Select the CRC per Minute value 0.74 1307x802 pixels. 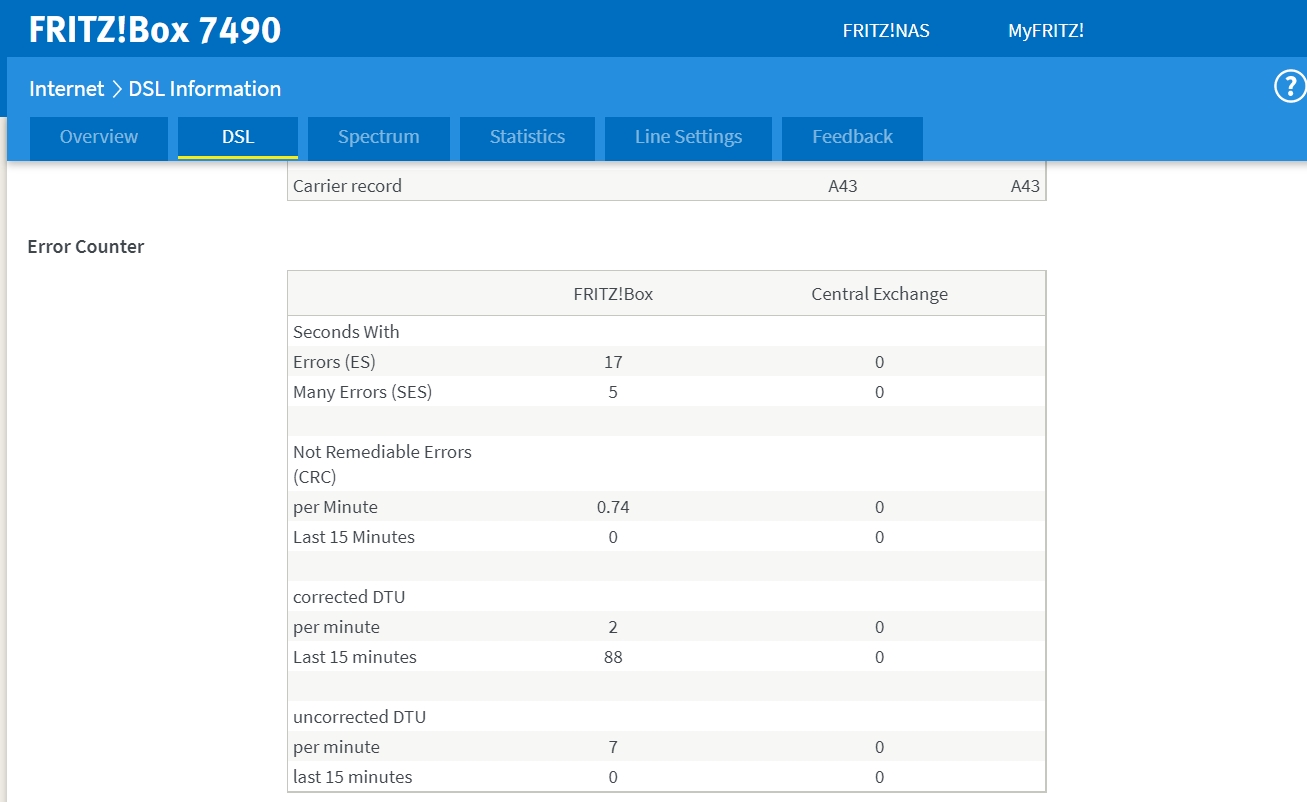(613, 507)
